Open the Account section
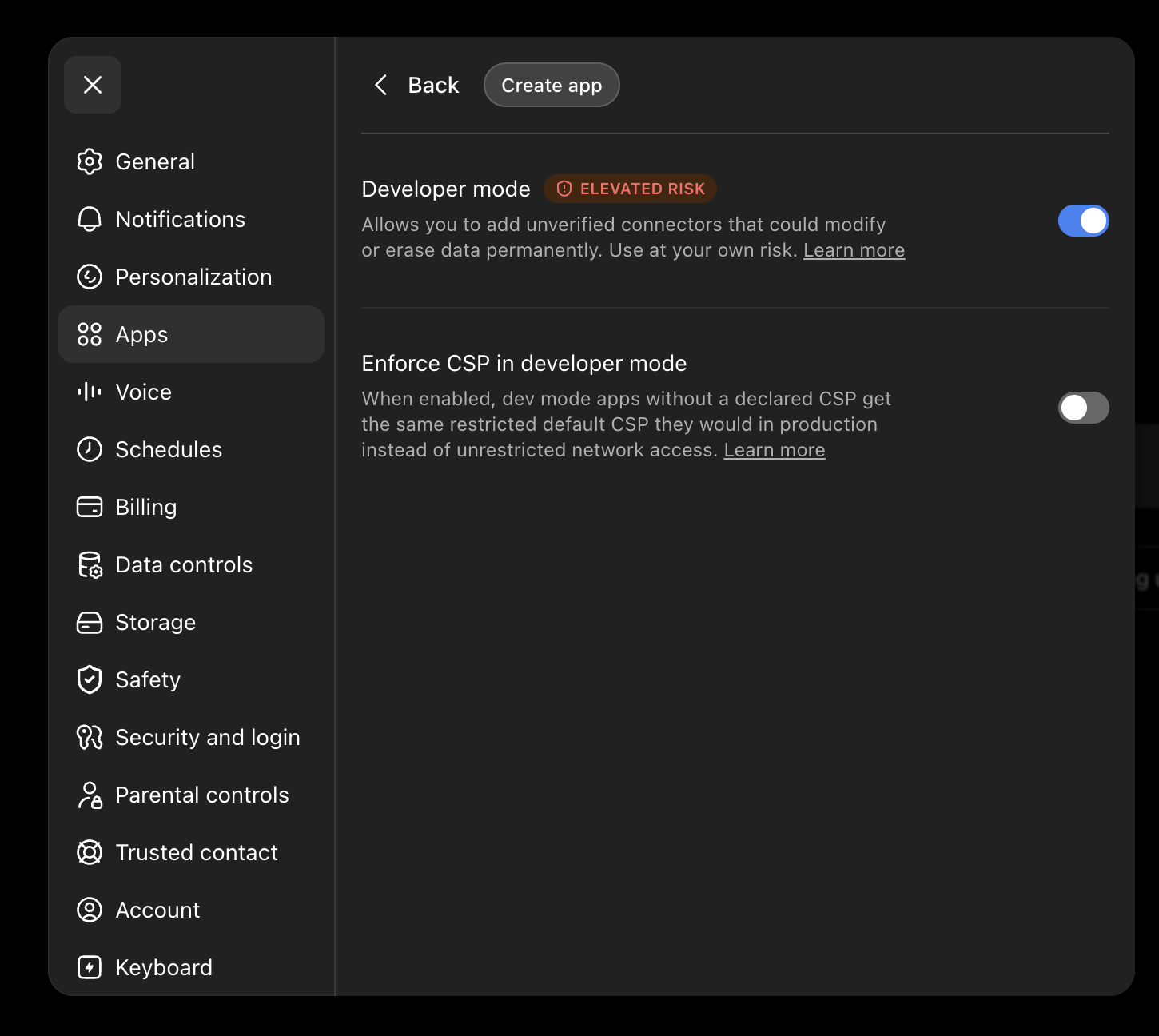Image resolution: width=1159 pixels, height=1036 pixels. pyautogui.click(x=191, y=910)
